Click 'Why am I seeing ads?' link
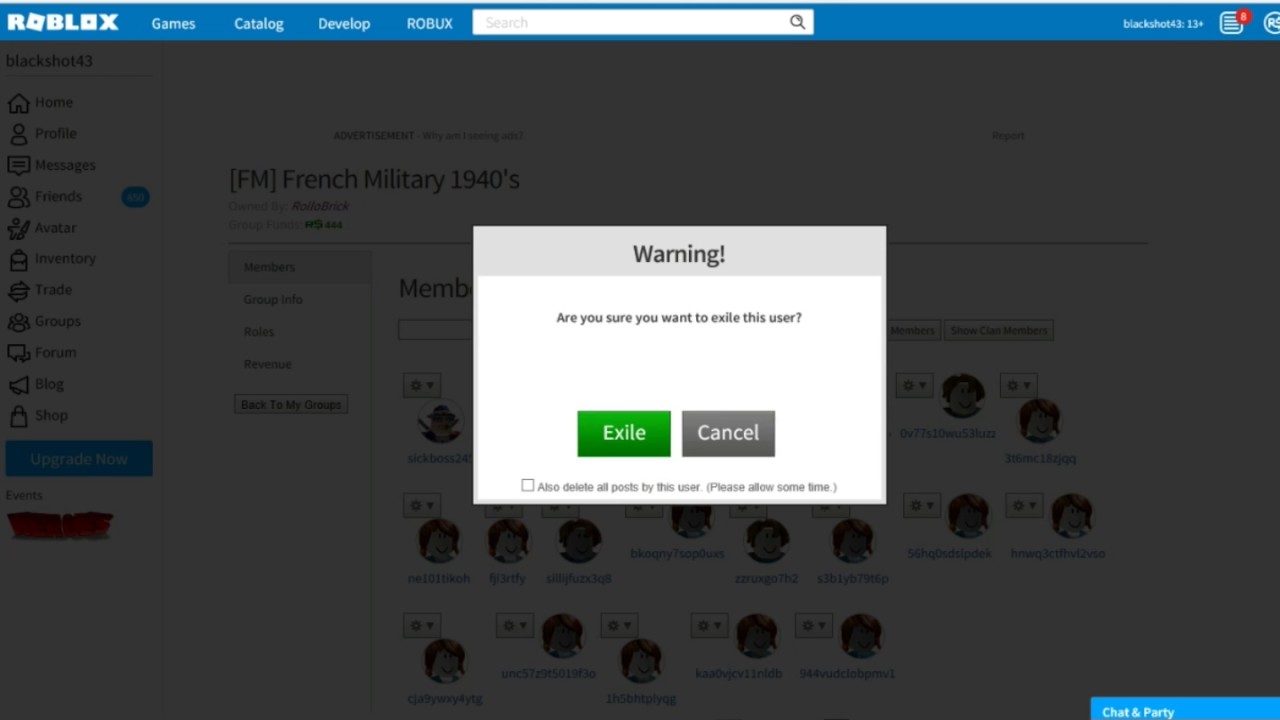Viewport: 1280px width, 720px height. (x=472, y=135)
